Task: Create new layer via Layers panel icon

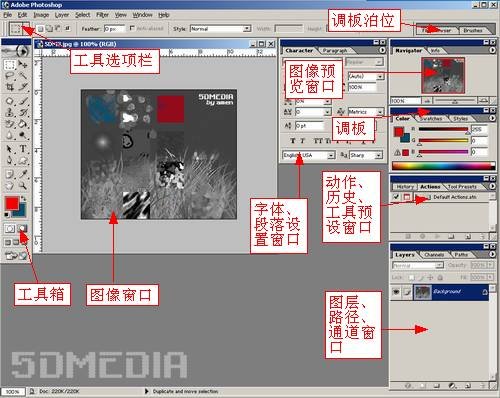Action: (x=468, y=386)
